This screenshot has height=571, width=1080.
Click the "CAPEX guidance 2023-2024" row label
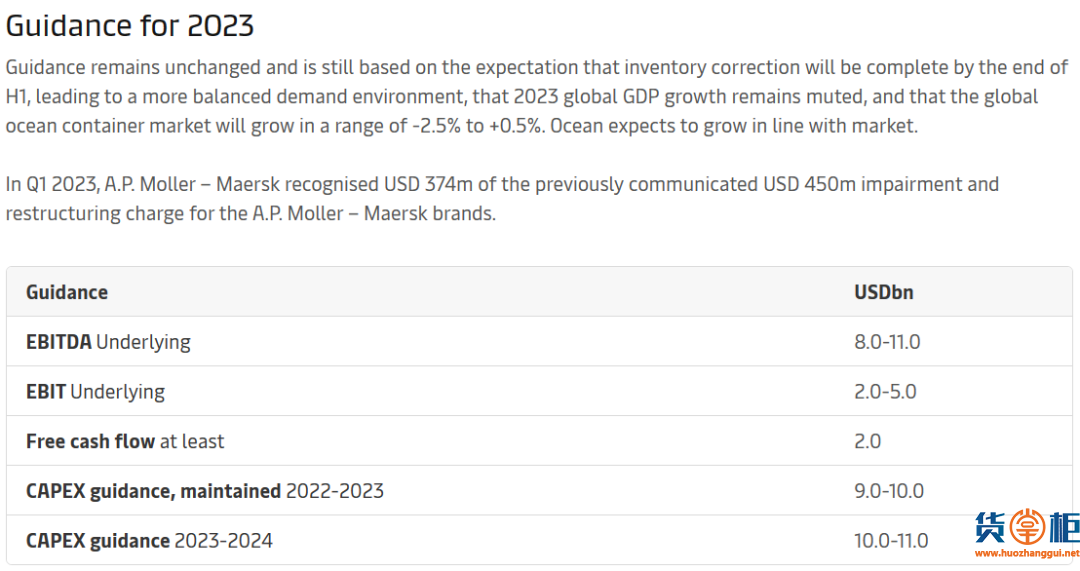tap(149, 541)
